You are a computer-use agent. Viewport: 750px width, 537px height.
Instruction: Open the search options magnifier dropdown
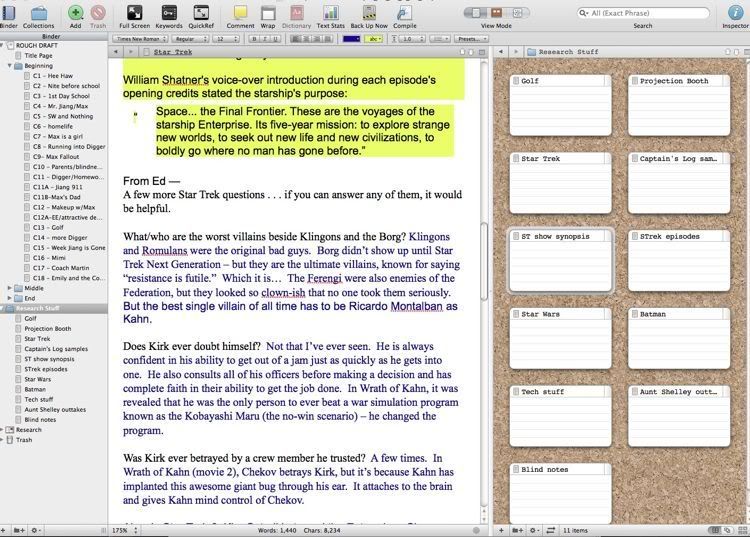click(x=584, y=13)
